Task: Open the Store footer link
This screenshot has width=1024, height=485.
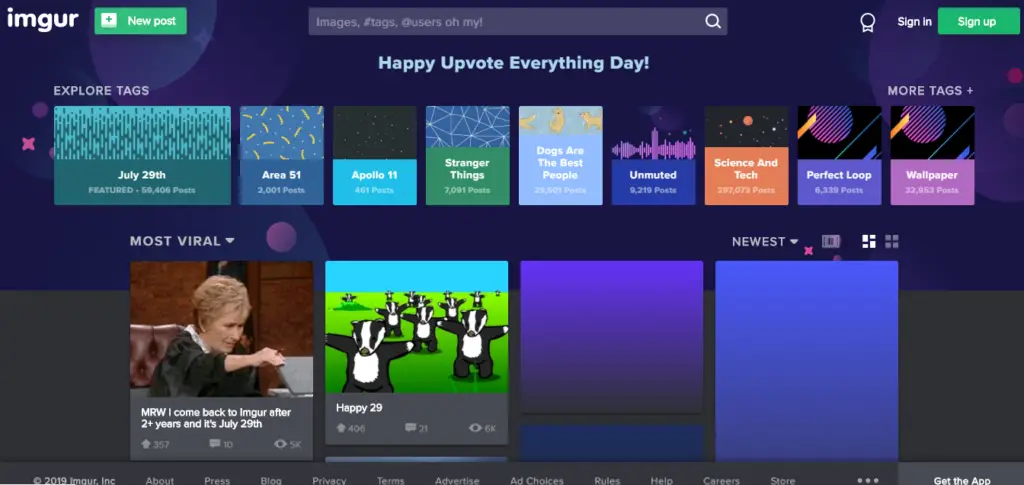Action: coord(783,480)
